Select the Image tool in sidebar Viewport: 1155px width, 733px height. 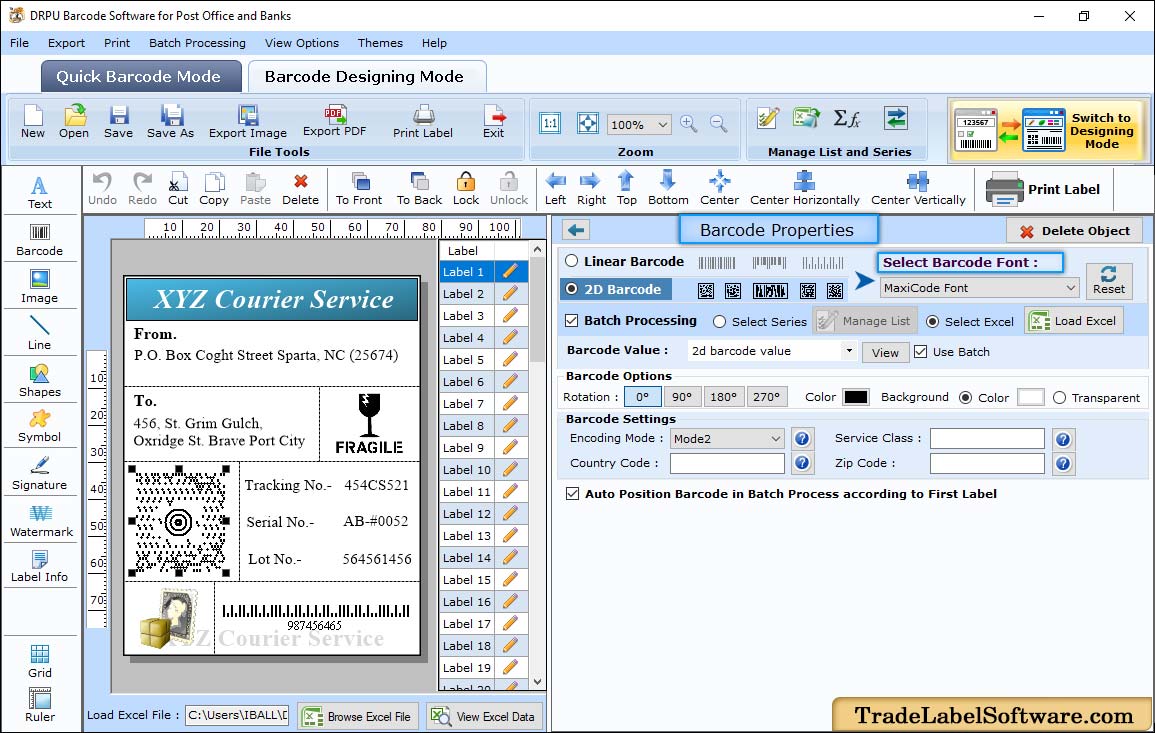pyautogui.click(x=40, y=287)
